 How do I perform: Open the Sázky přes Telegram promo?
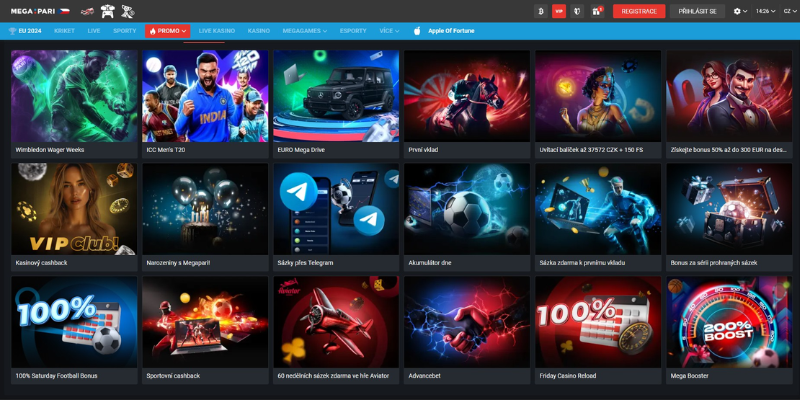(336, 217)
